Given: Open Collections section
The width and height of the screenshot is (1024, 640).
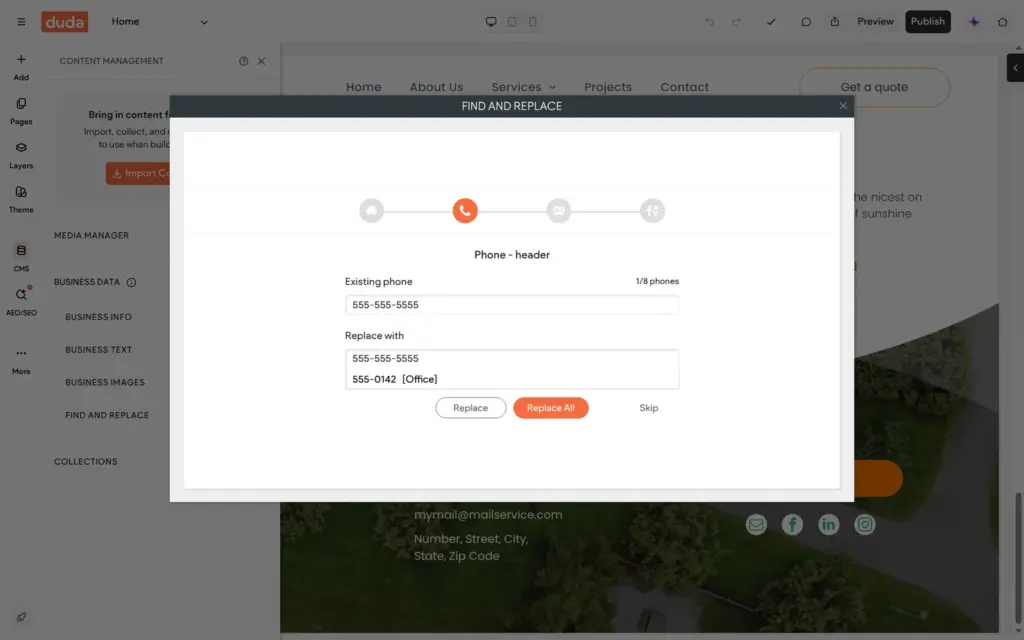Looking at the screenshot, I should (x=86, y=461).
